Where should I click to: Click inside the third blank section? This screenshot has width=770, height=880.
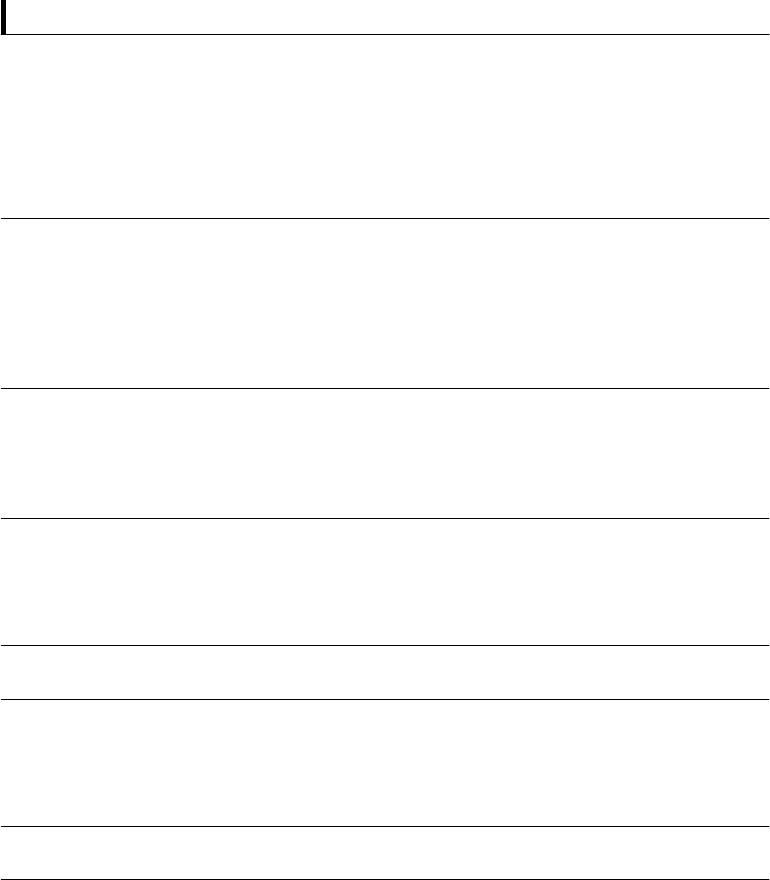tap(385, 453)
